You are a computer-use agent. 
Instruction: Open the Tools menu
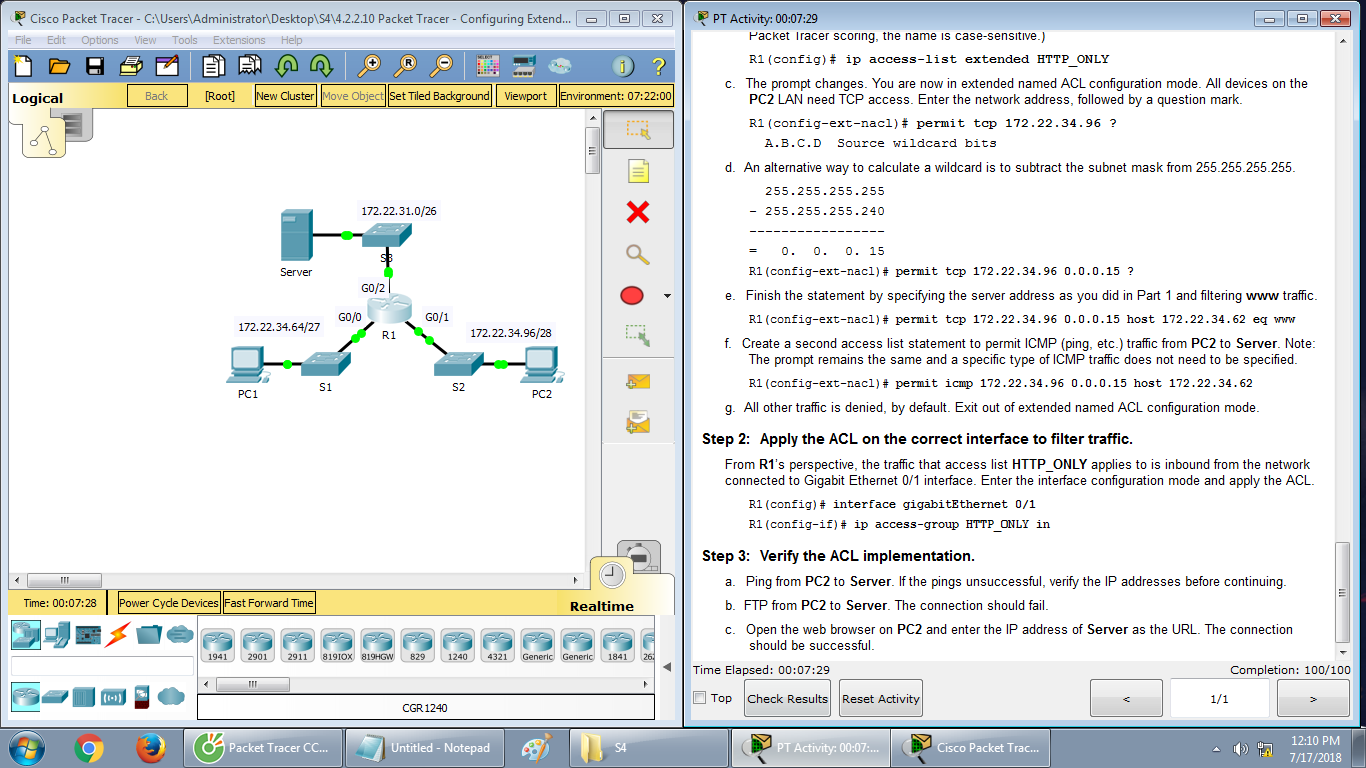(185, 40)
